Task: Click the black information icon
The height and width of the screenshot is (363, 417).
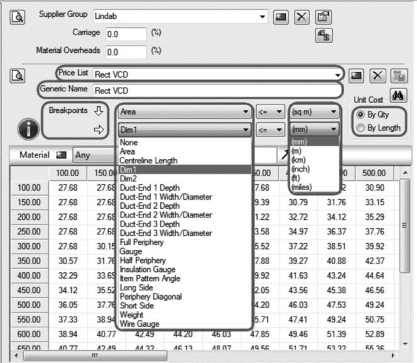Action: tap(28, 129)
